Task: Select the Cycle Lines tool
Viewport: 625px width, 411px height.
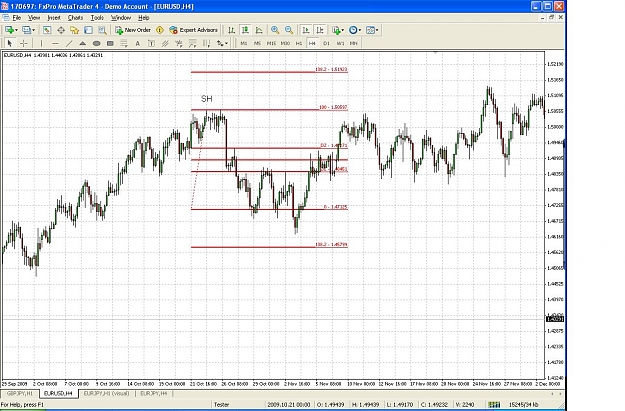Action: pos(206,43)
